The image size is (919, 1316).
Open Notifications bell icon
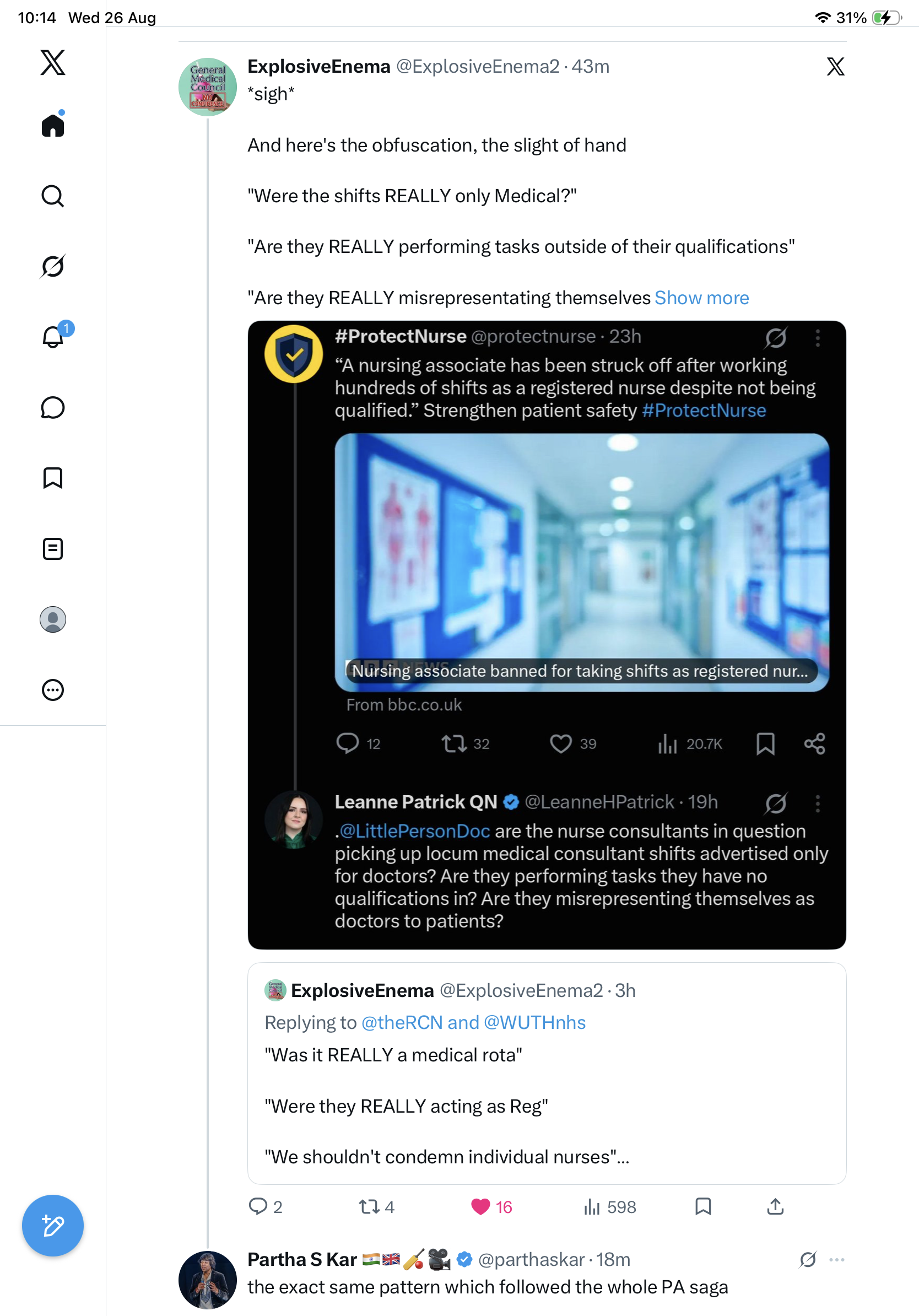click(53, 337)
